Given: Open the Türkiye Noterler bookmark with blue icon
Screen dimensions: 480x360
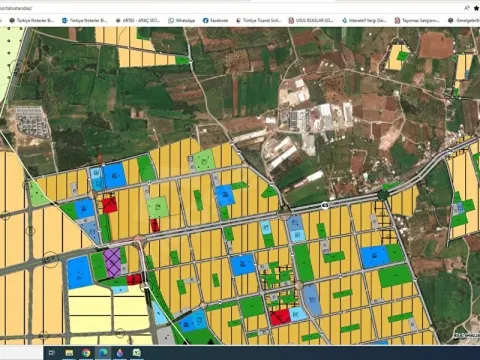Looking at the screenshot, I should [85, 20].
